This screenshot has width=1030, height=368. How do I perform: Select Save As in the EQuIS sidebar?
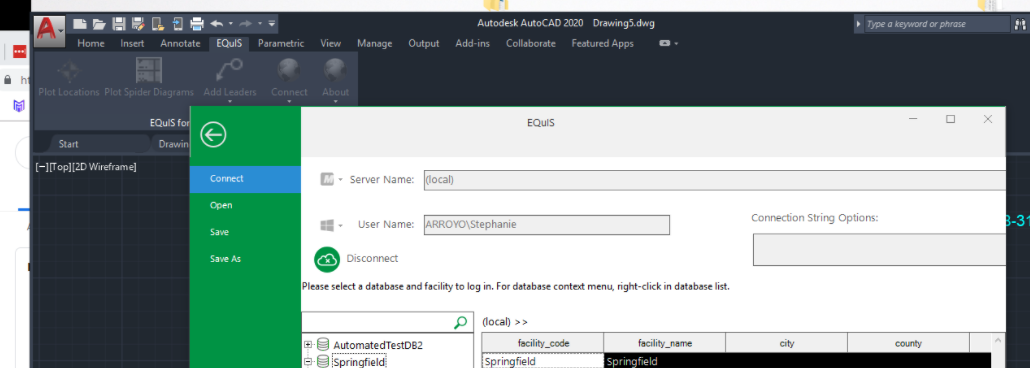click(245, 259)
